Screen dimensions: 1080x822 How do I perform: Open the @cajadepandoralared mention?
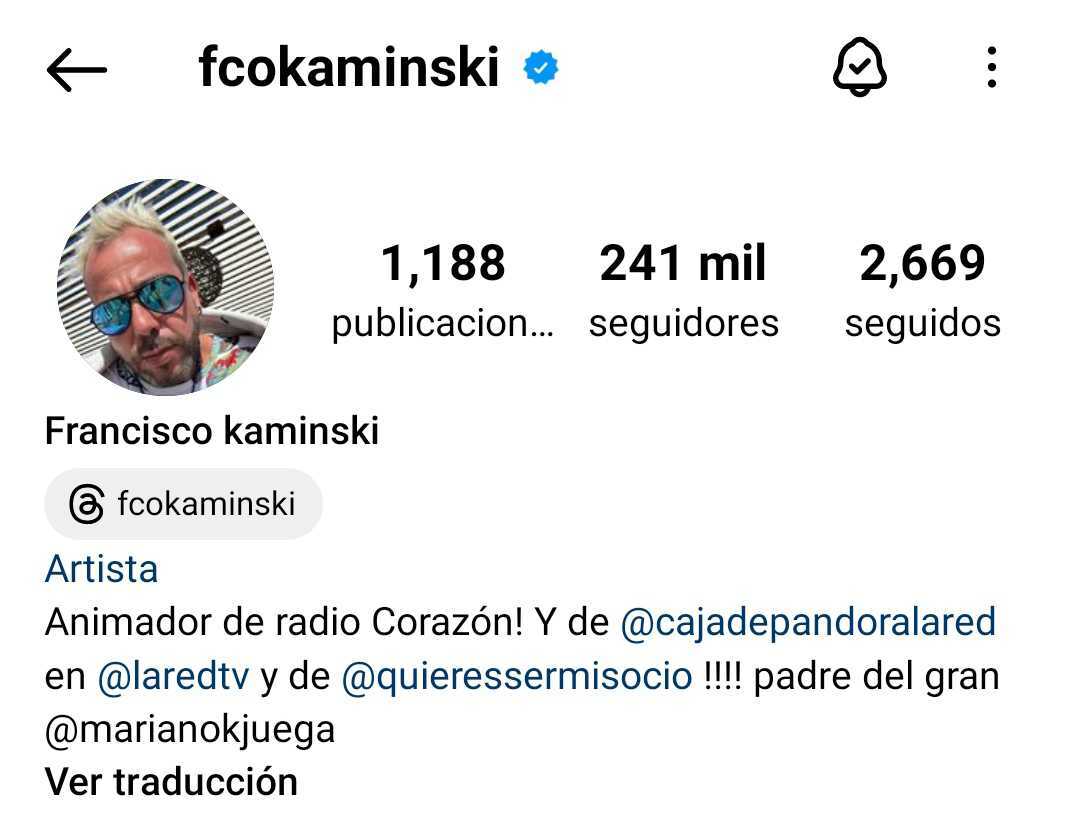pyautogui.click(x=808, y=622)
